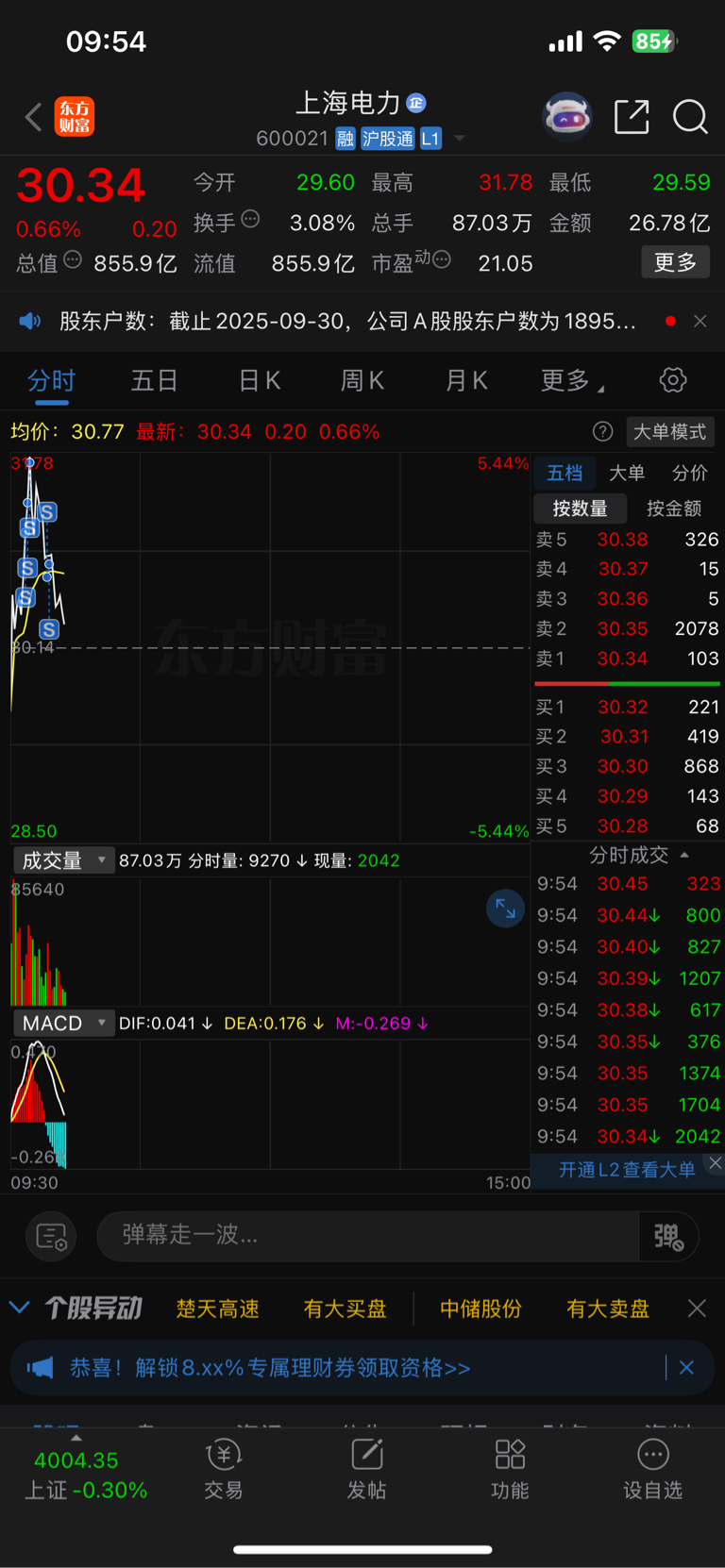Tap the battery indicator in status bar
Viewport: 725px width, 1568px height.
click(655, 42)
